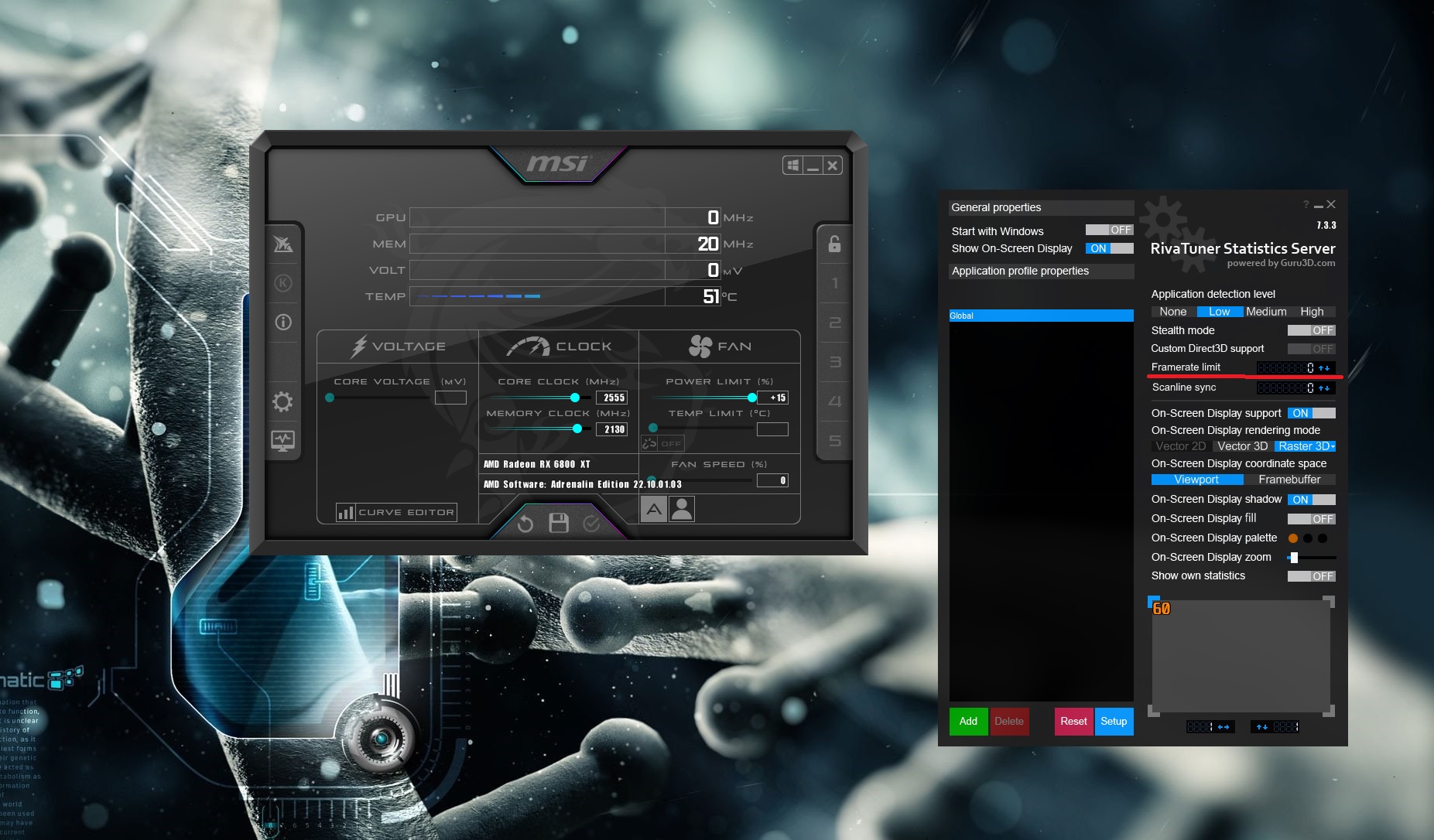Click the Memory Clock value field 2130
Screen dimensions: 1434x840
click(x=611, y=429)
